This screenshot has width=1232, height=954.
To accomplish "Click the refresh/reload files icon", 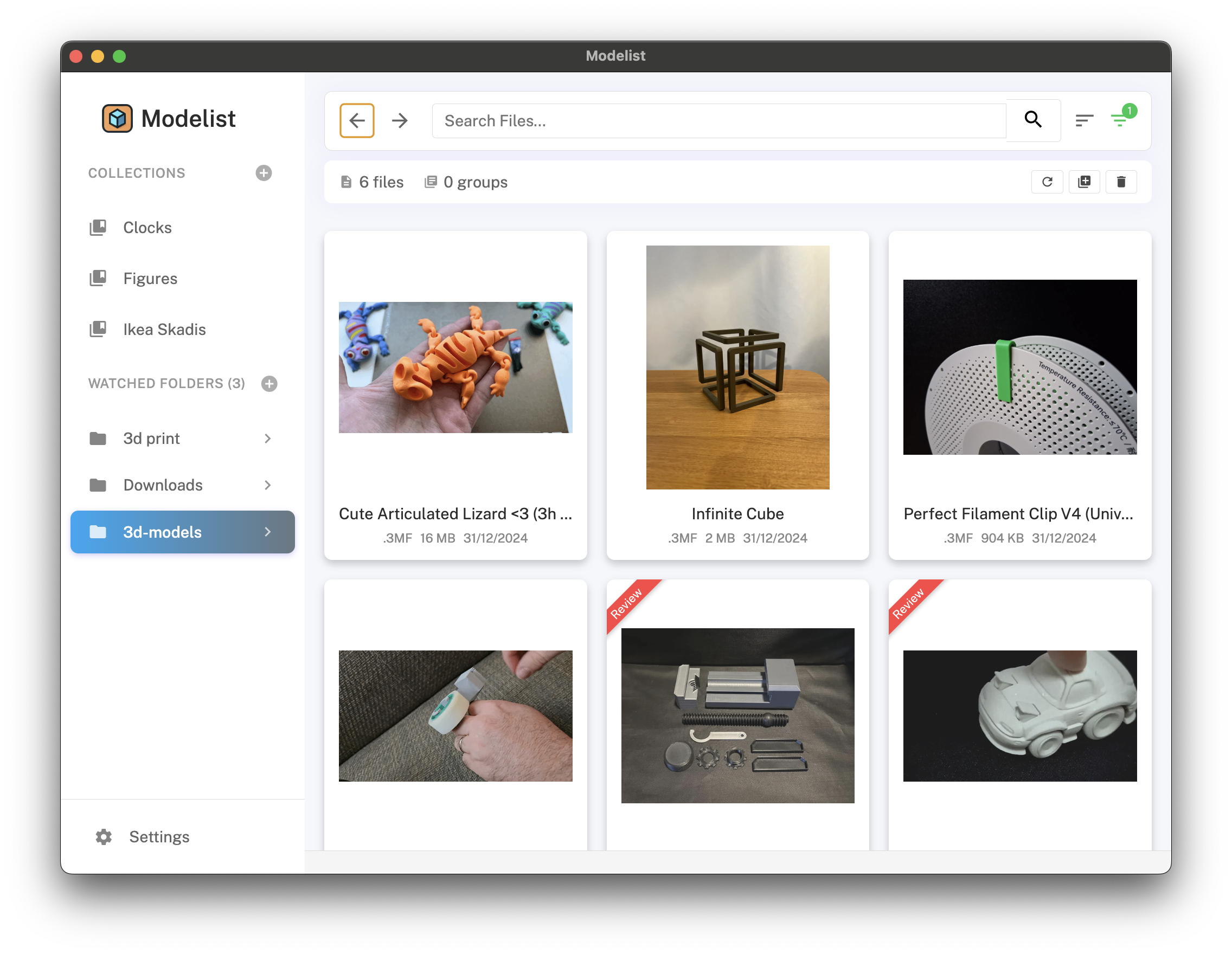I will point(1047,182).
